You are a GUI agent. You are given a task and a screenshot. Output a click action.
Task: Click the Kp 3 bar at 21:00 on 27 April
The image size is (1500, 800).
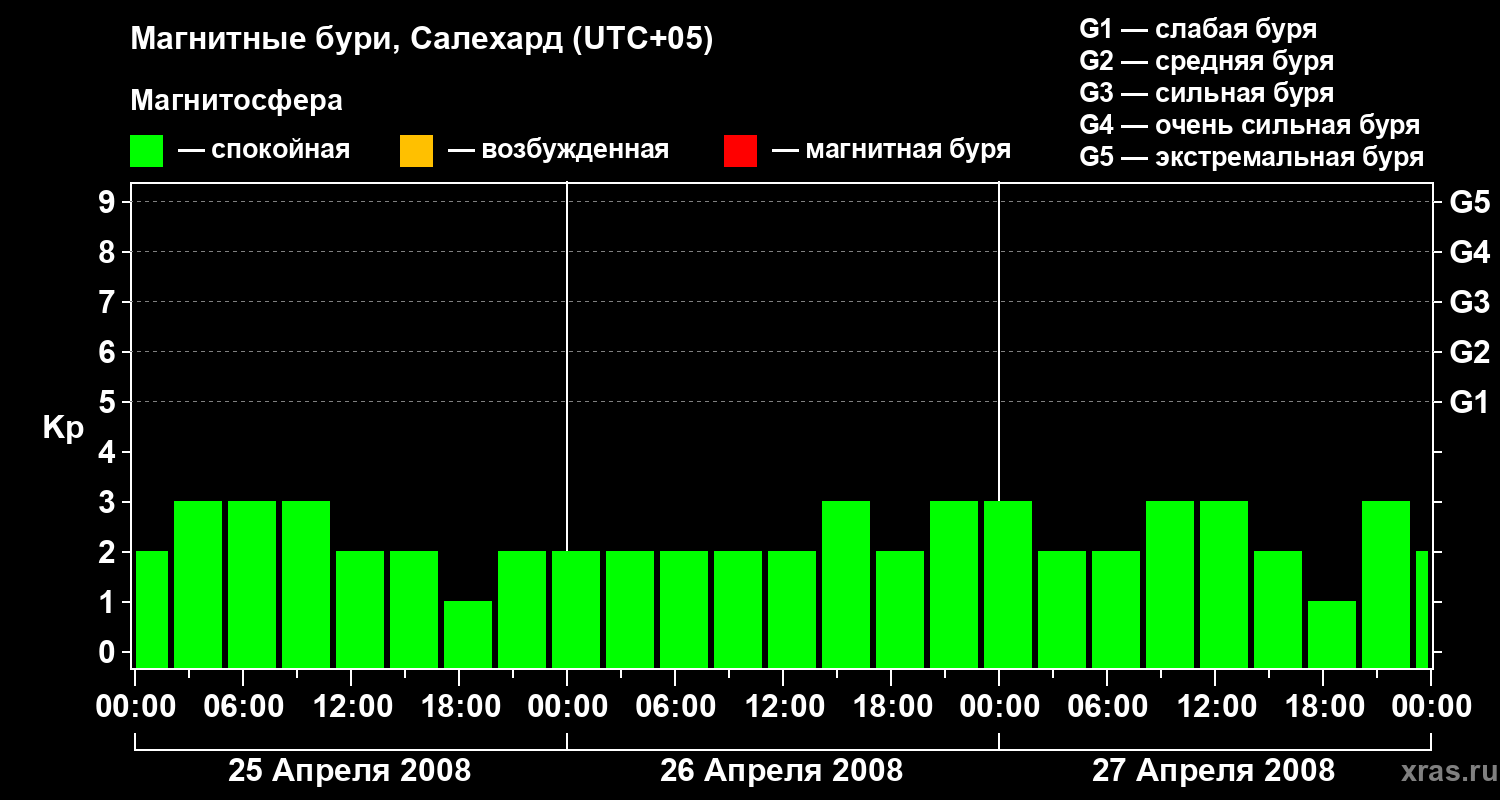point(1386,584)
